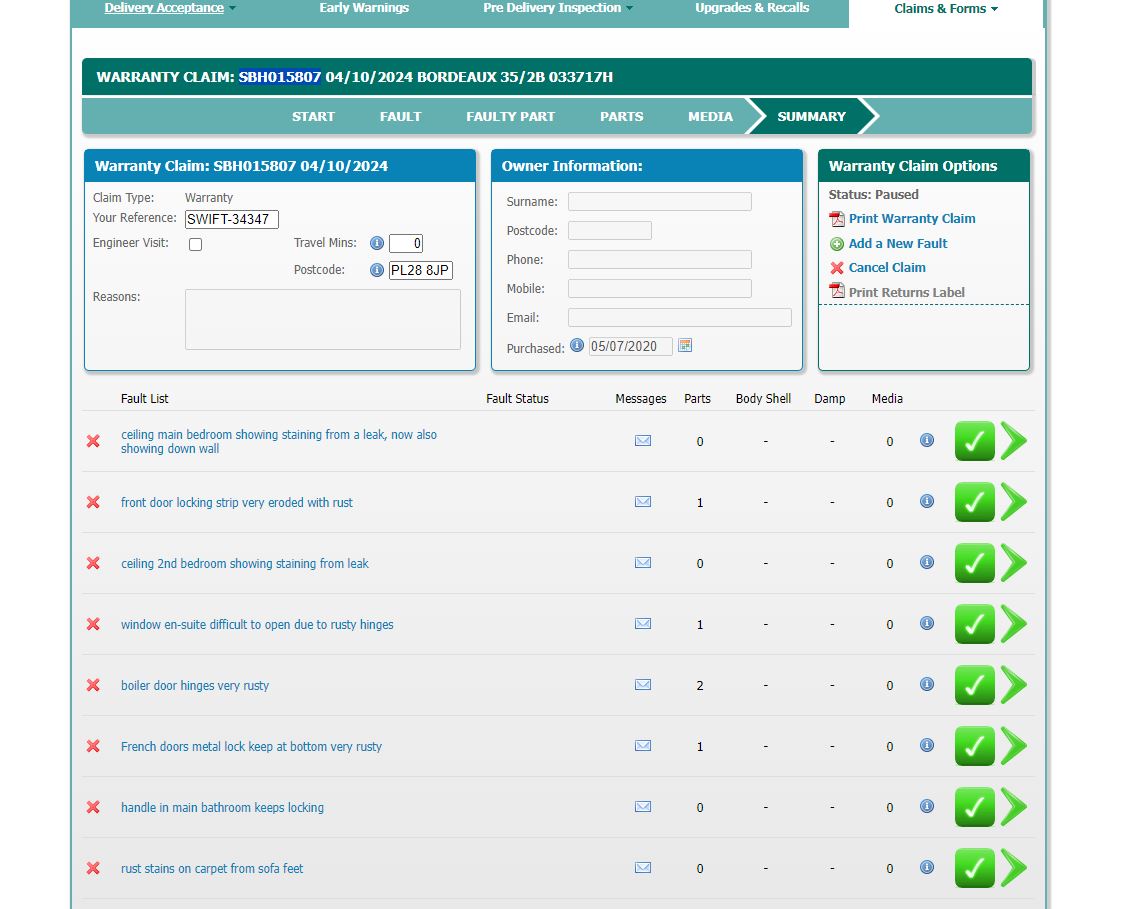Click green arrow for window en-suite fault

[x=1014, y=624]
